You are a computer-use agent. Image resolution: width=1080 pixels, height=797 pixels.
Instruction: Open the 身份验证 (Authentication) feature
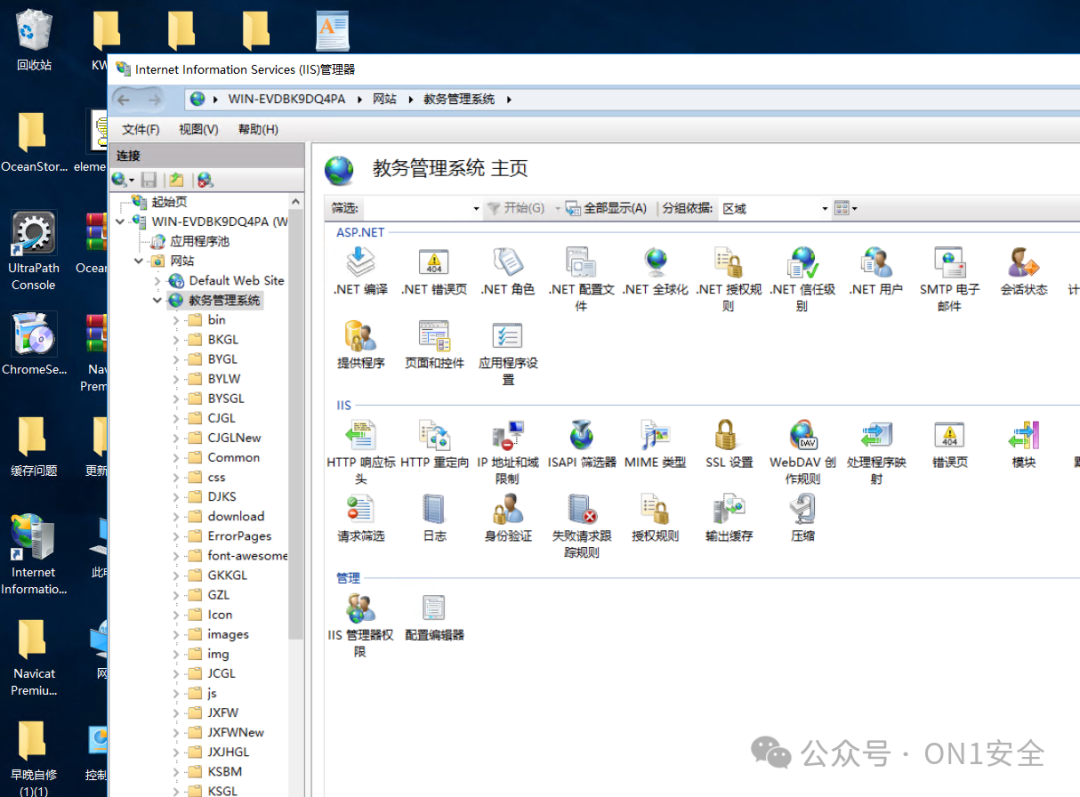click(x=507, y=517)
